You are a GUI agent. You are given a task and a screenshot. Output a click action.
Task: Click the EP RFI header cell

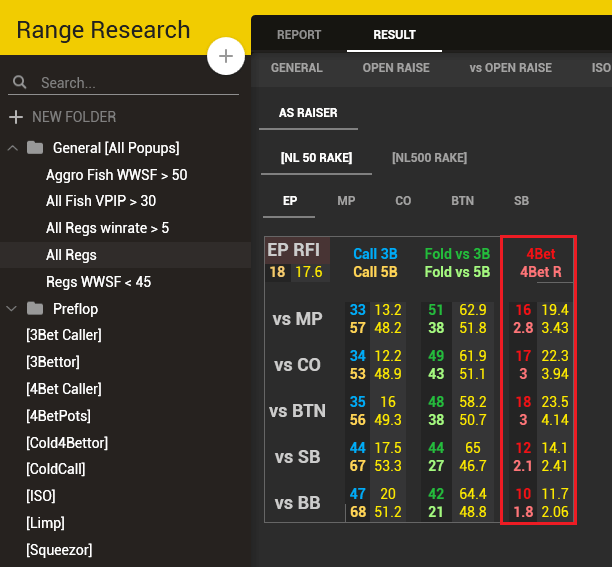point(298,250)
